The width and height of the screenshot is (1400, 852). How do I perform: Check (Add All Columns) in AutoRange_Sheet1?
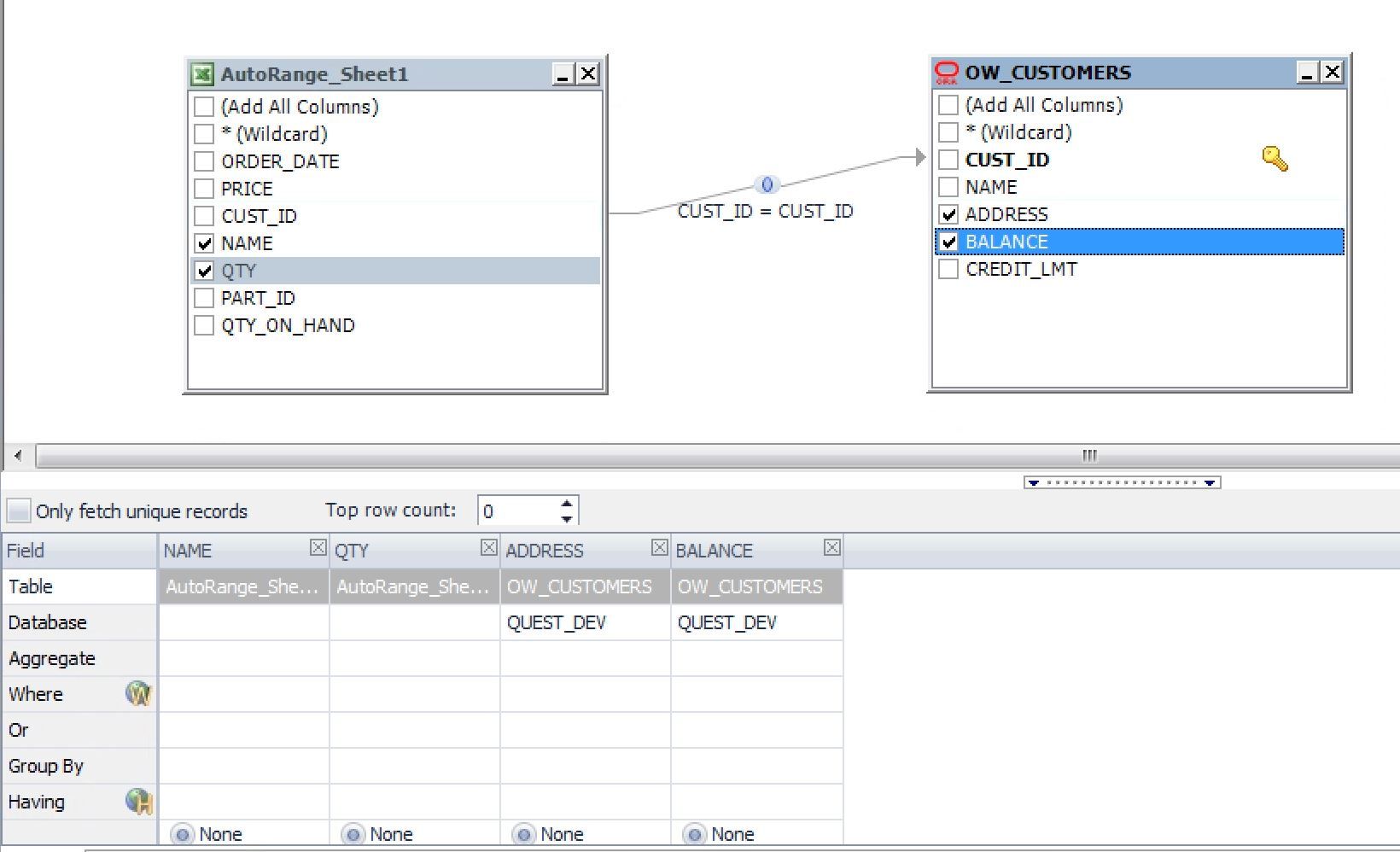[x=204, y=107]
